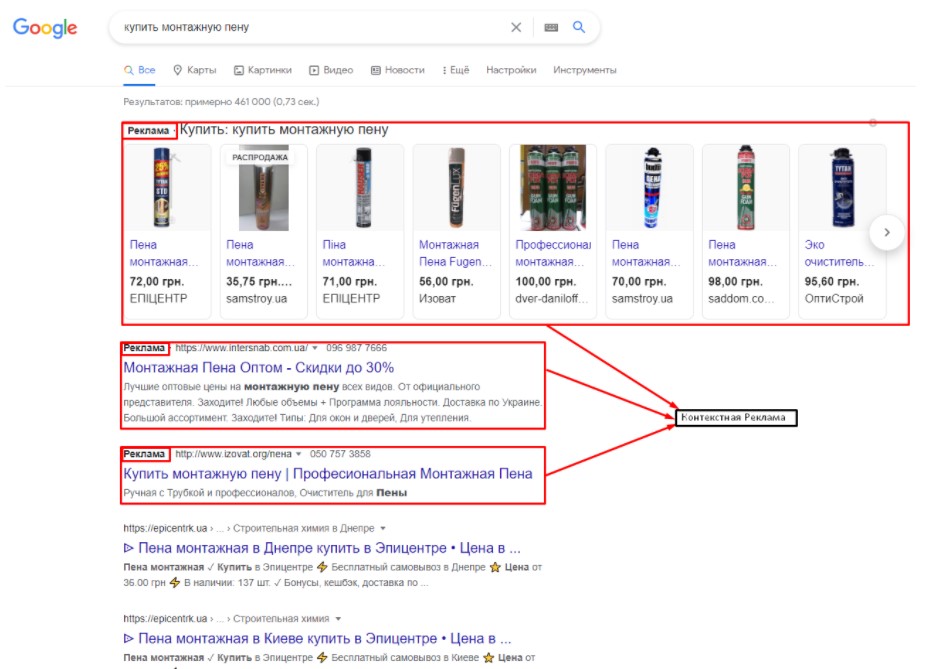Open РАСПРОДАЖА foam product image
The width and height of the screenshot is (928, 669).
point(263,188)
